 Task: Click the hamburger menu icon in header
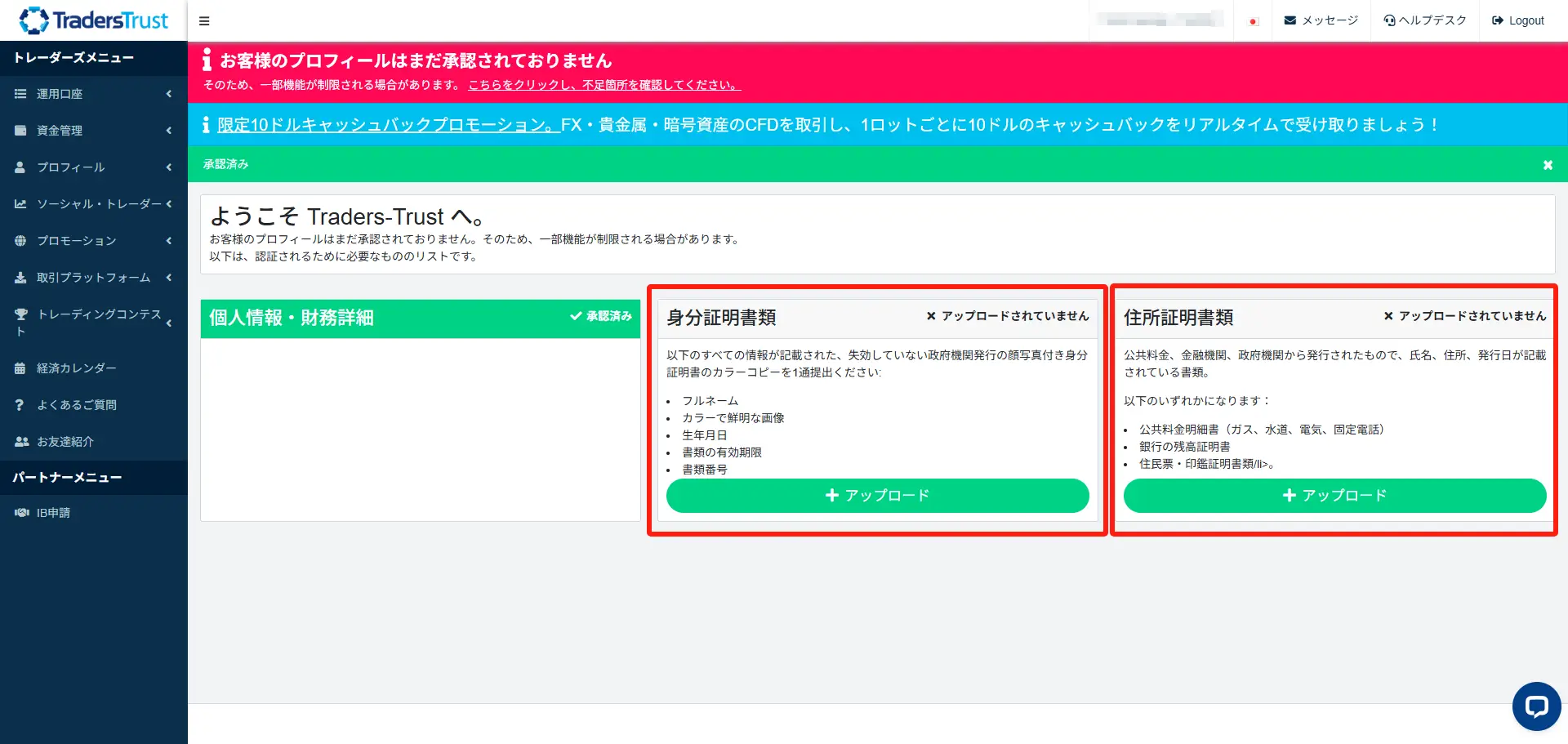(x=204, y=21)
